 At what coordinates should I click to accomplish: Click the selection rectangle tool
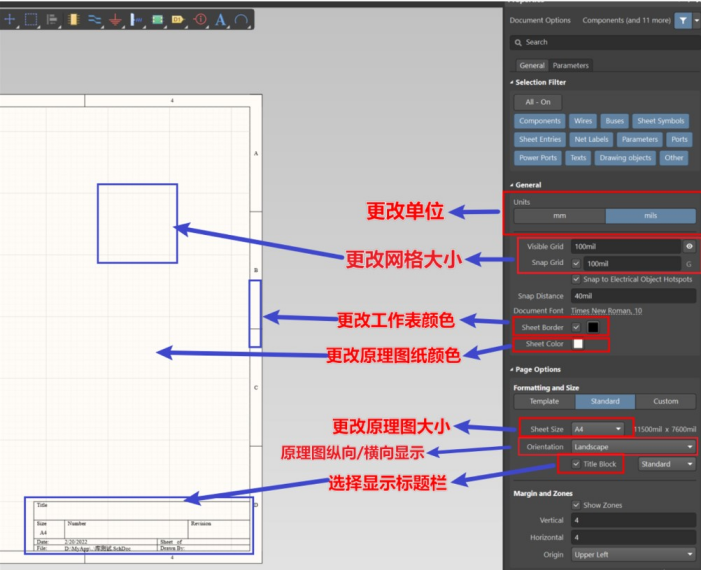(x=31, y=19)
